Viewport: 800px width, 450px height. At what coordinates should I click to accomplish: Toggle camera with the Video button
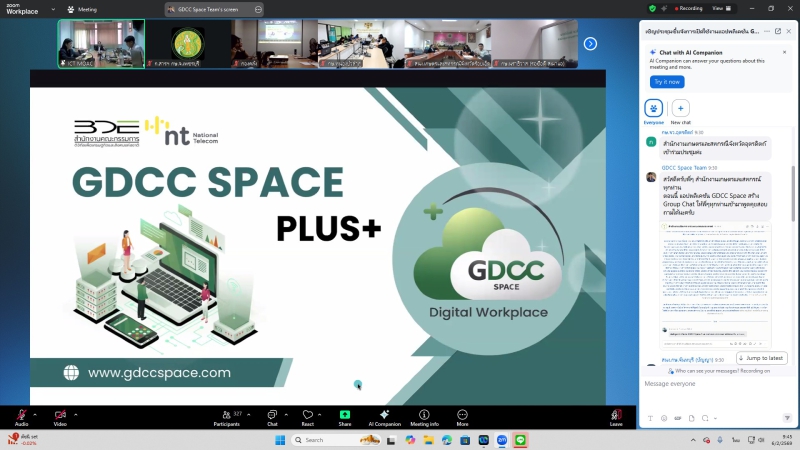pyautogui.click(x=60, y=414)
